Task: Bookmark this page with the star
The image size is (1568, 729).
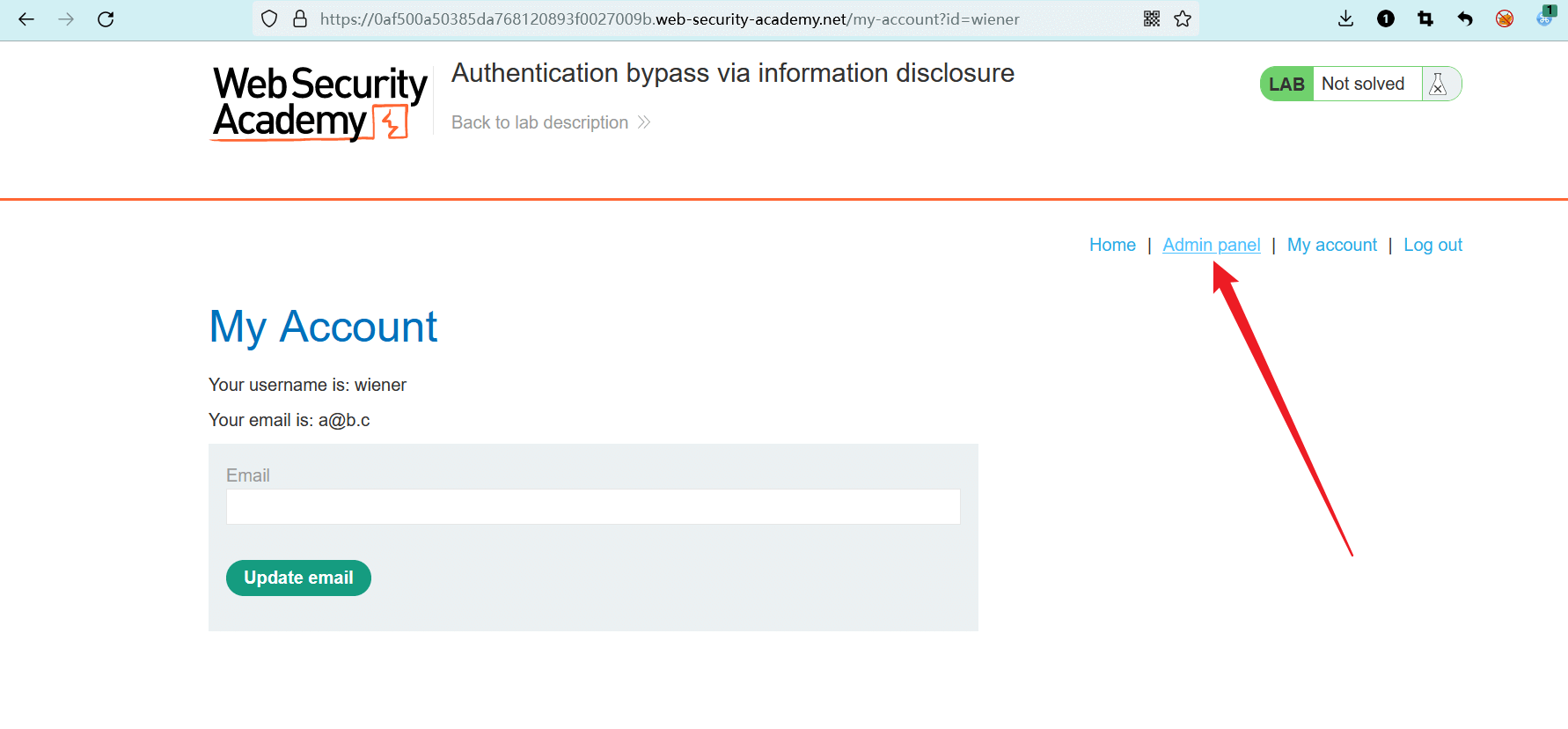Action: [x=1183, y=19]
